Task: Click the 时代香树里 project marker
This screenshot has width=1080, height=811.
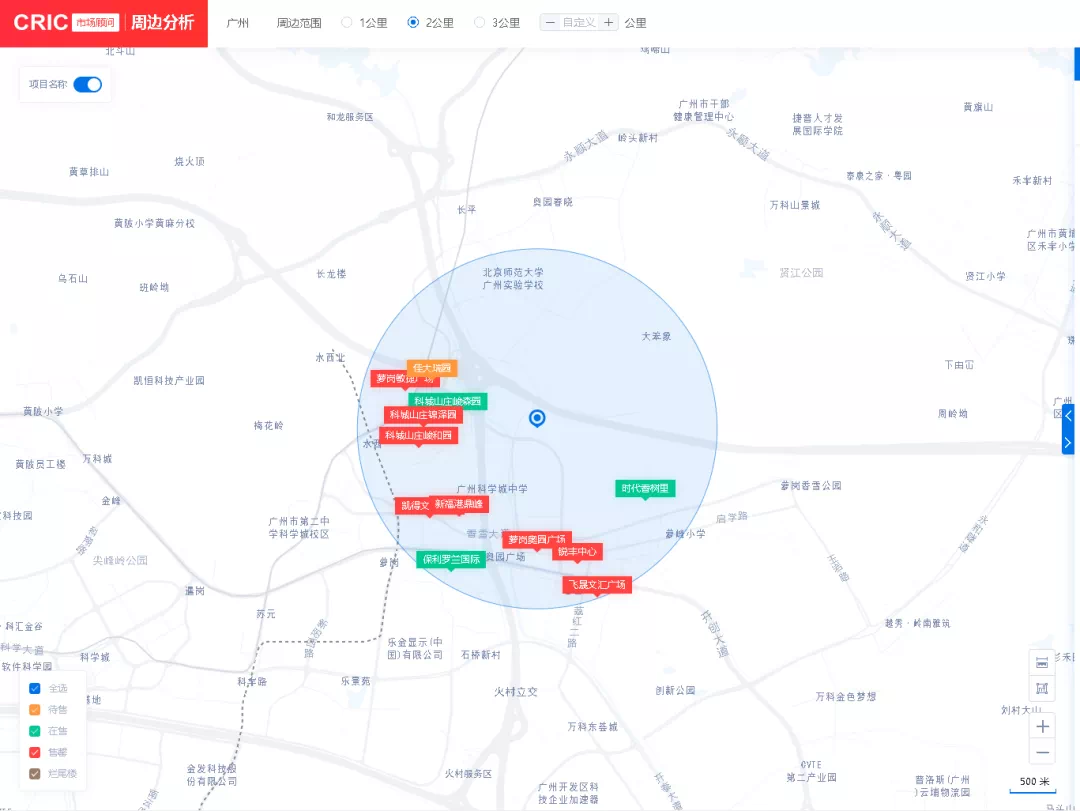Action: [x=645, y=489]
